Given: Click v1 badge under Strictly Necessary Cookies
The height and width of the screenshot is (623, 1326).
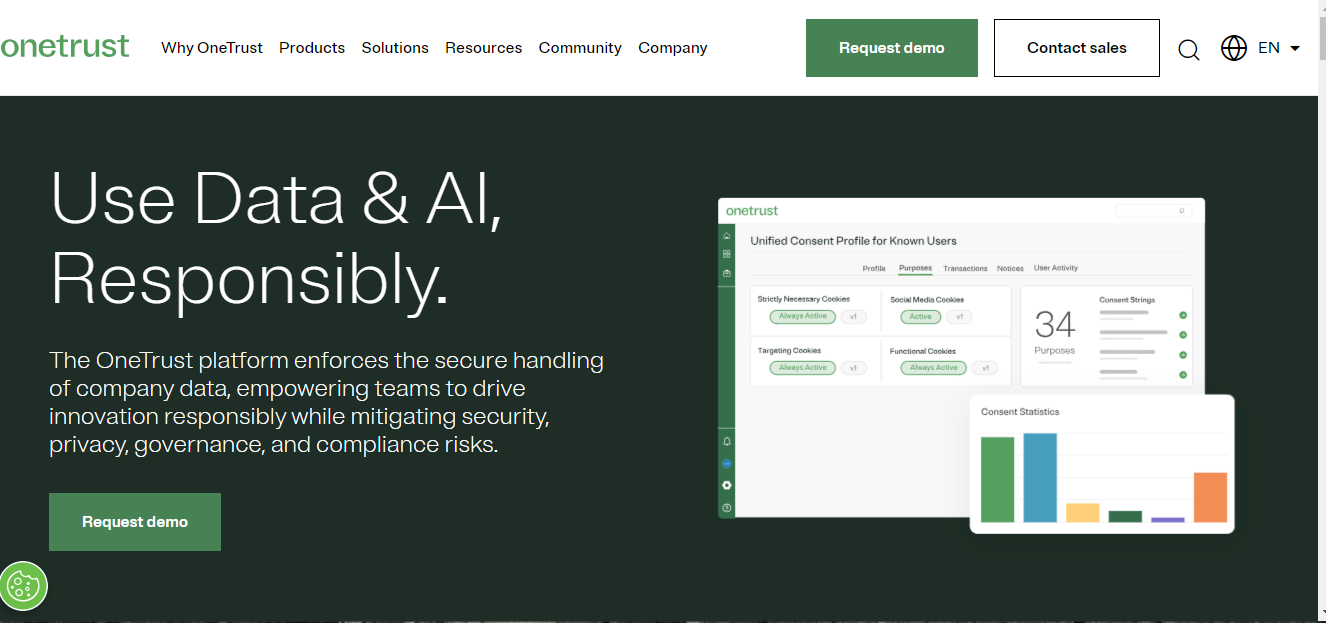Looking at the screenshot, I should click(853, 316).
